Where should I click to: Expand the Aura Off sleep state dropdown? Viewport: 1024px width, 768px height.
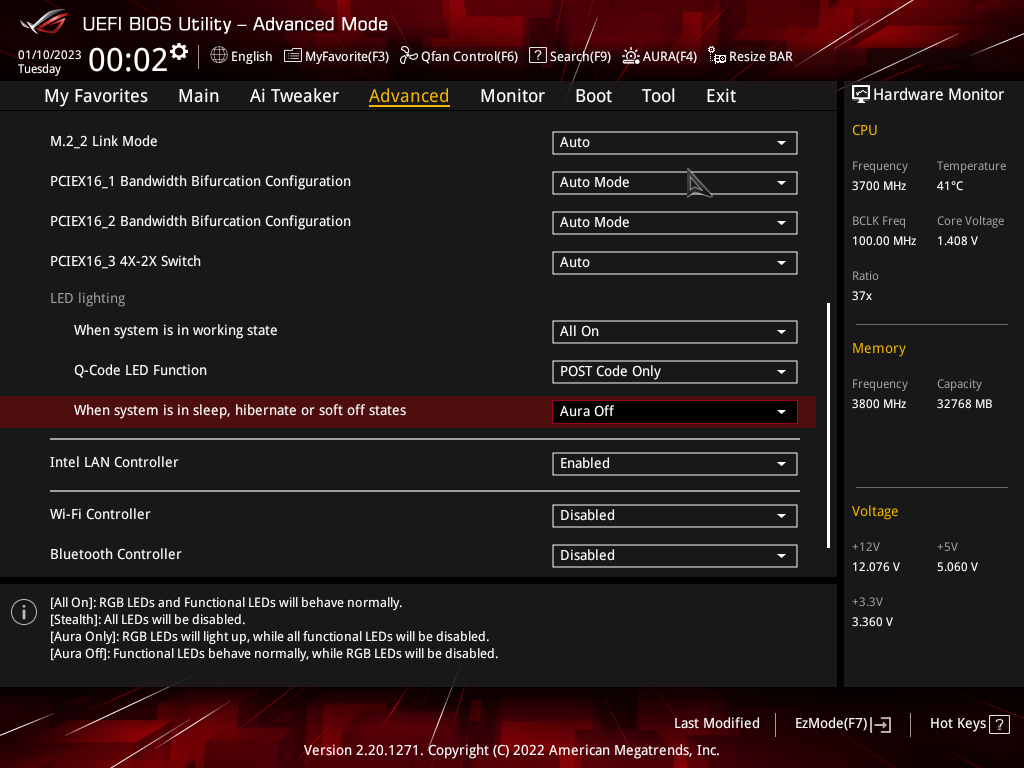675,411
